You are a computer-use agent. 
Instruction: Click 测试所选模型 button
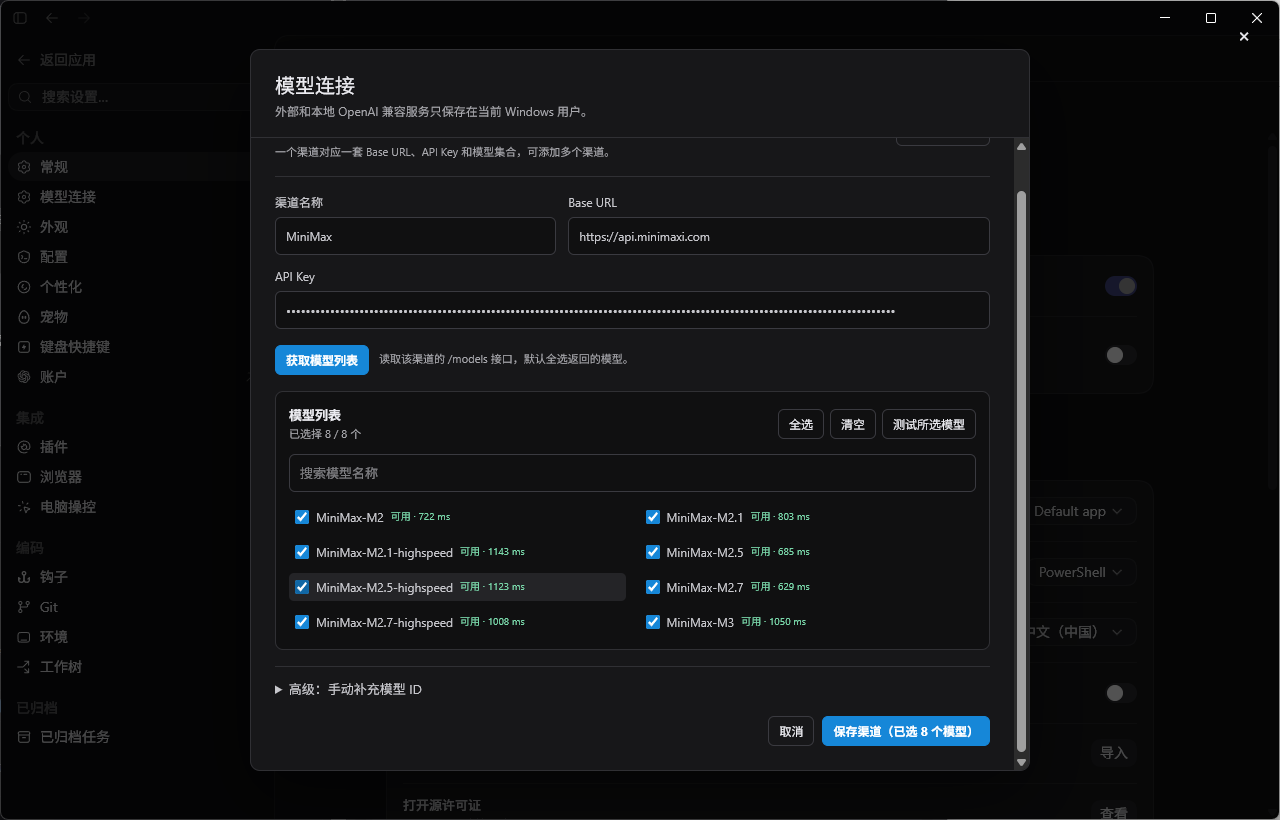[929, 424]
